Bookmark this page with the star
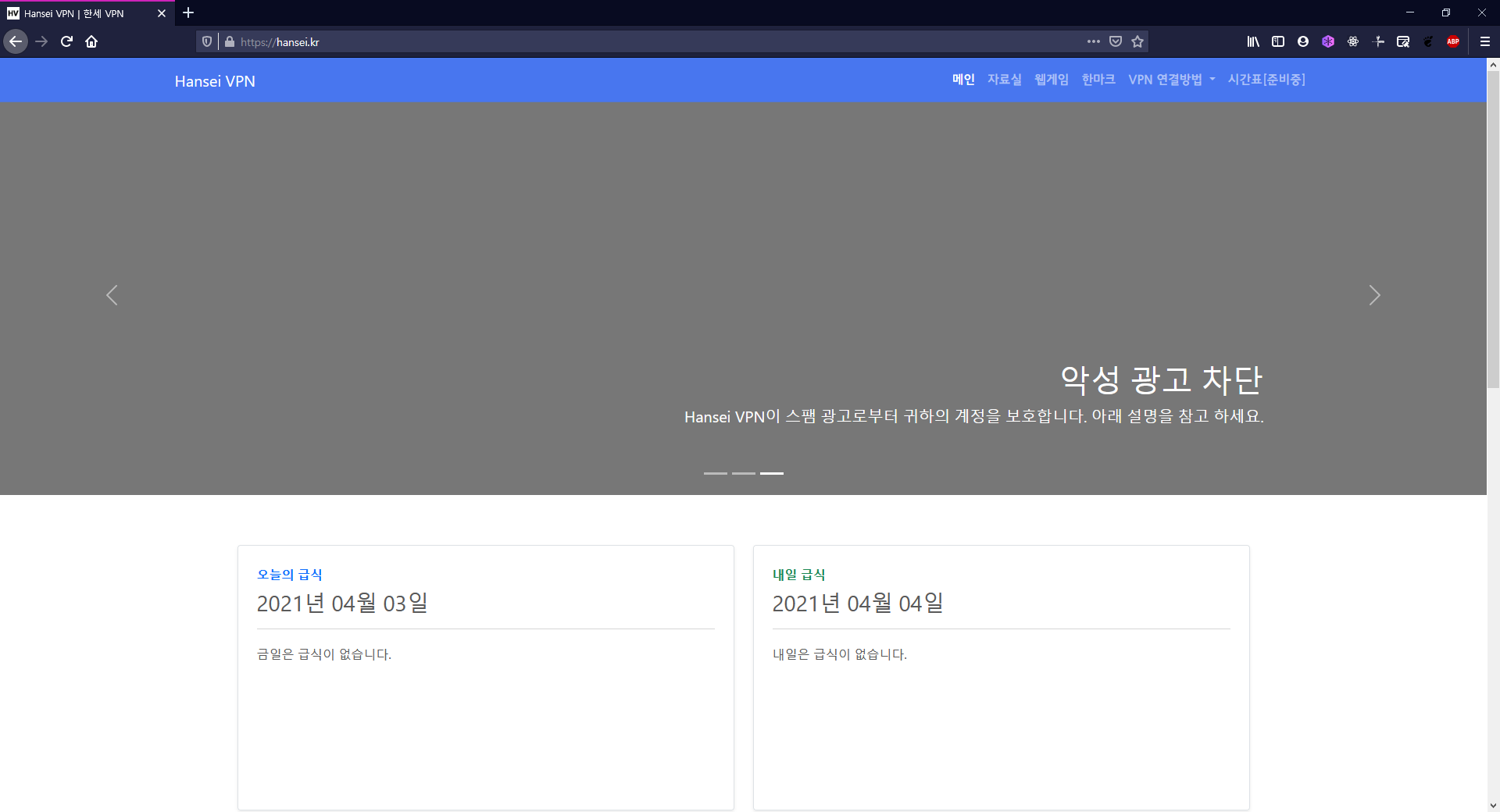The width and height of the screenshot is (1500, 812). click(1137, 42)
